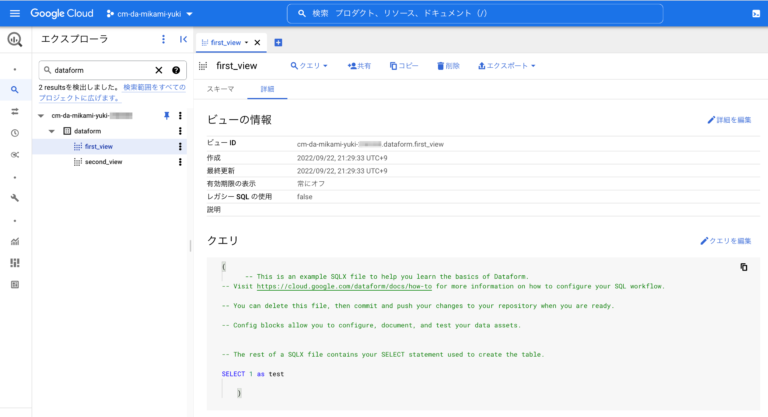Open dataform dataset more actions menu
Image resolution: width=768 pixels, height=417 pixels.
click(x=180, y=131)
